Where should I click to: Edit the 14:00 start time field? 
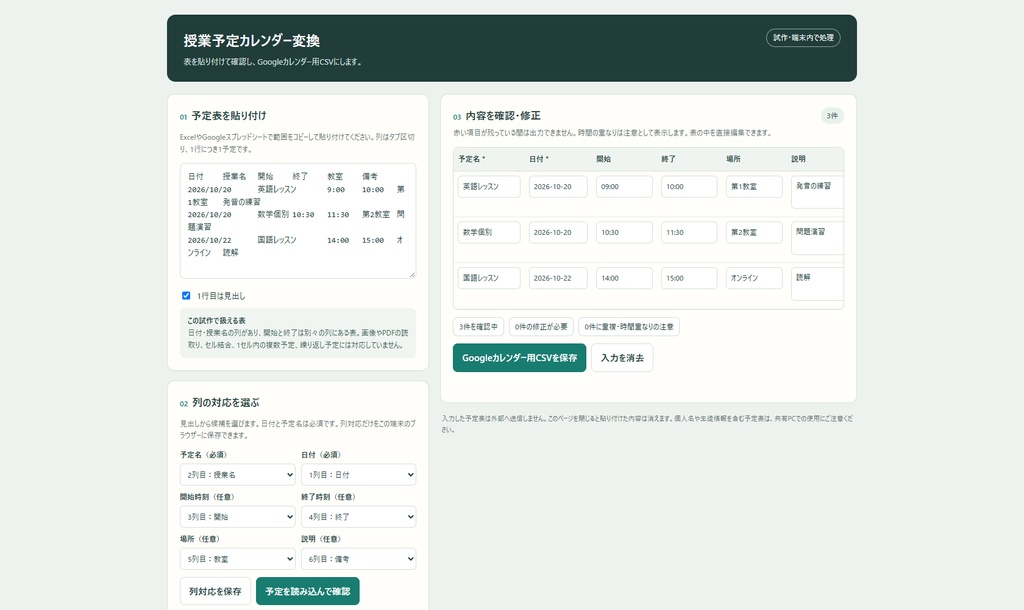pyautogui.click(x=624, y=278)
